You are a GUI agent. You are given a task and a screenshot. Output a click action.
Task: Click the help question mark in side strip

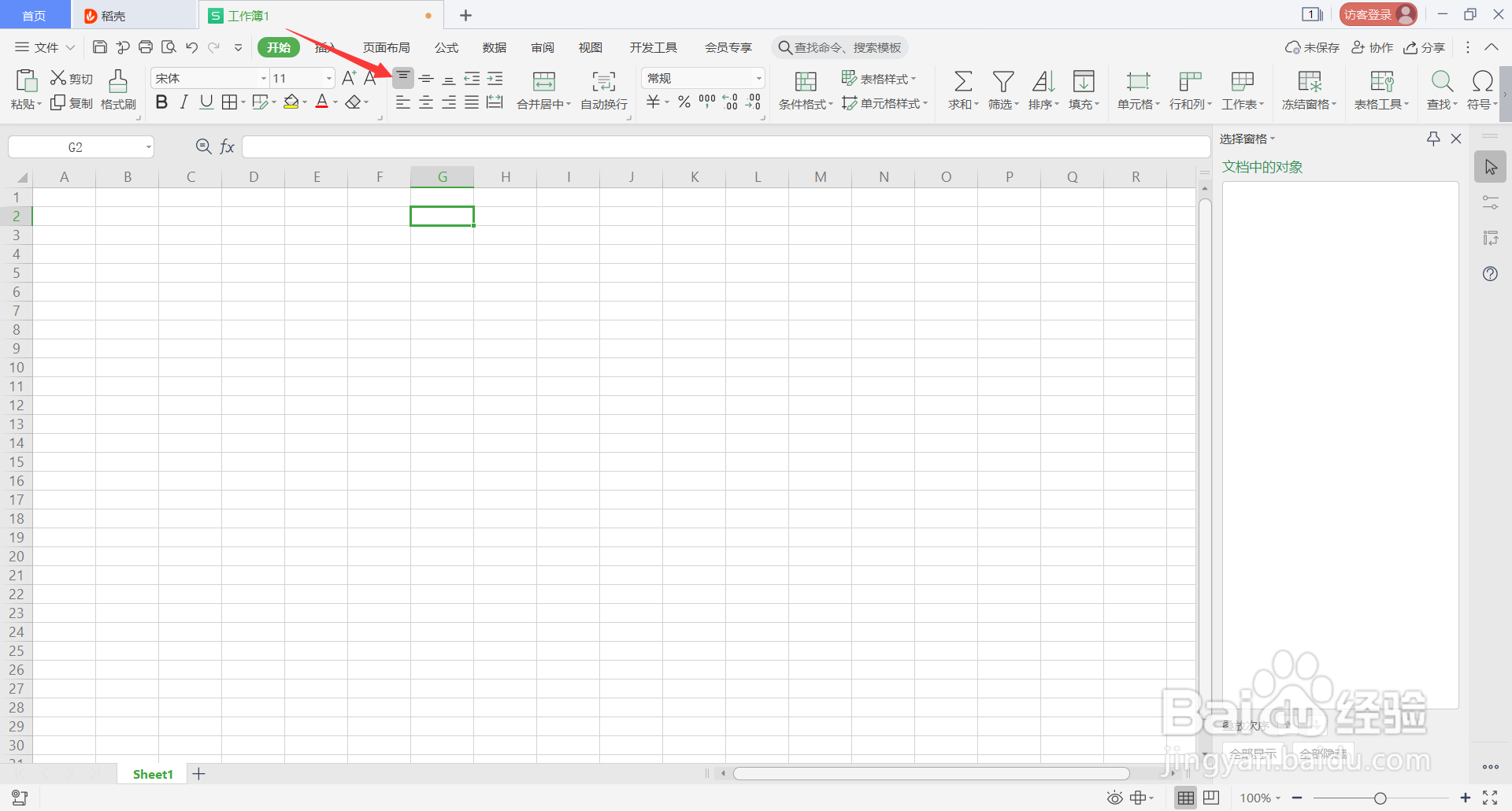coord(1490,274)
